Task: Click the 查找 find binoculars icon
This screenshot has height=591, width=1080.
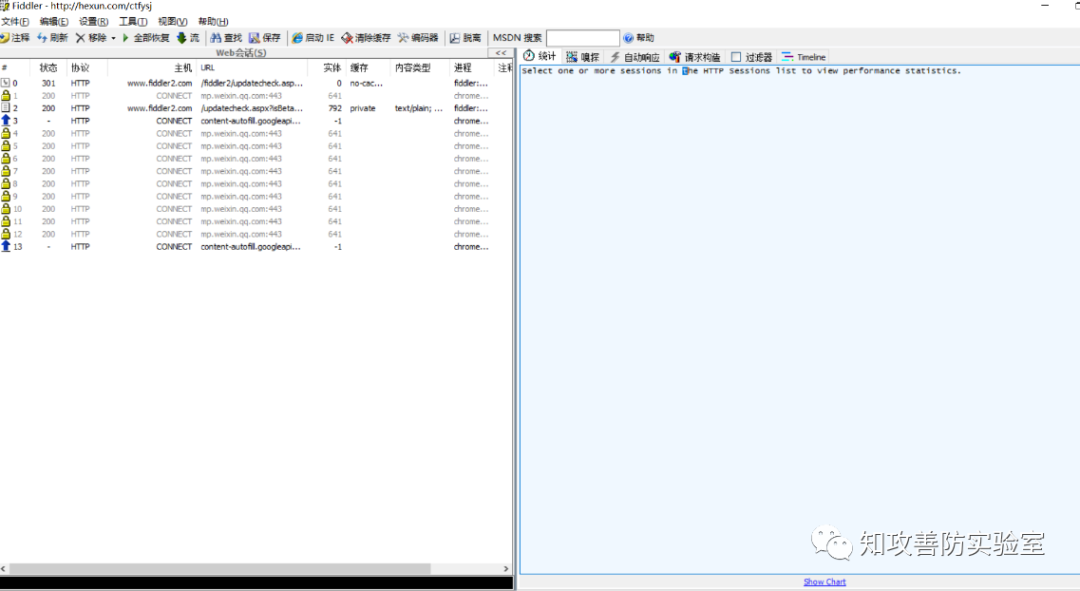Action: 216,38
